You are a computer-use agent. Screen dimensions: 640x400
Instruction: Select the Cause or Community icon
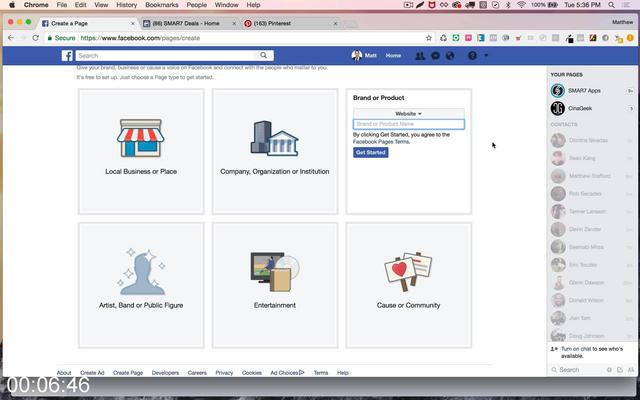[x=408, y=271]
